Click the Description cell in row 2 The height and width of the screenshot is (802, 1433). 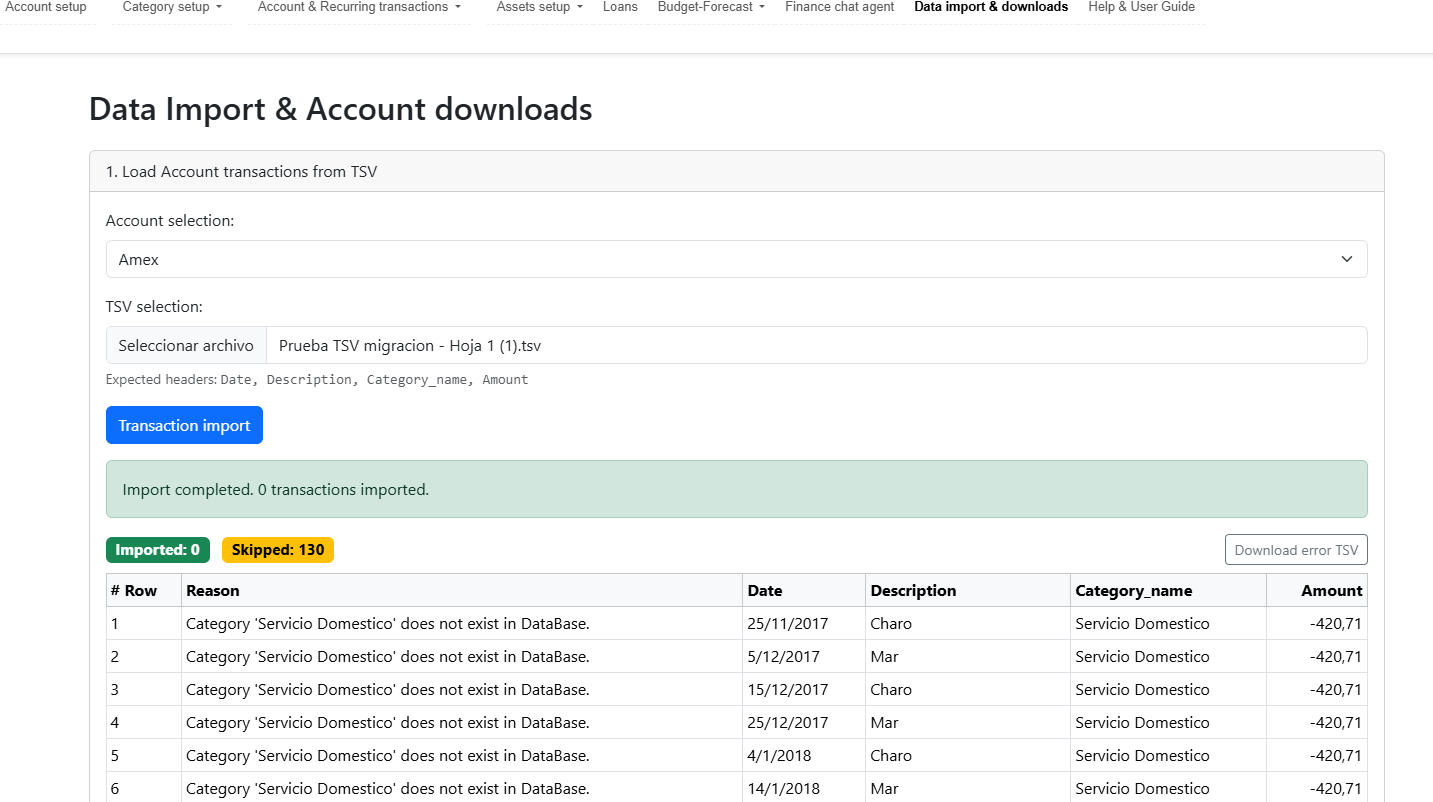[968, 656]
